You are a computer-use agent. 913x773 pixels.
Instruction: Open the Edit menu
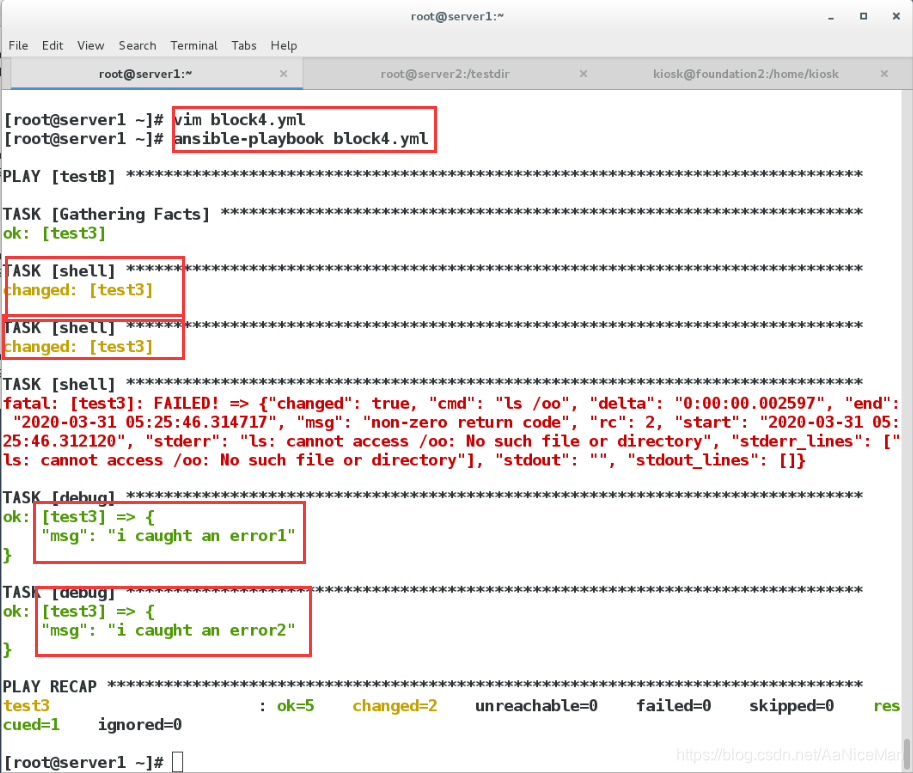[x=52, y=45]
